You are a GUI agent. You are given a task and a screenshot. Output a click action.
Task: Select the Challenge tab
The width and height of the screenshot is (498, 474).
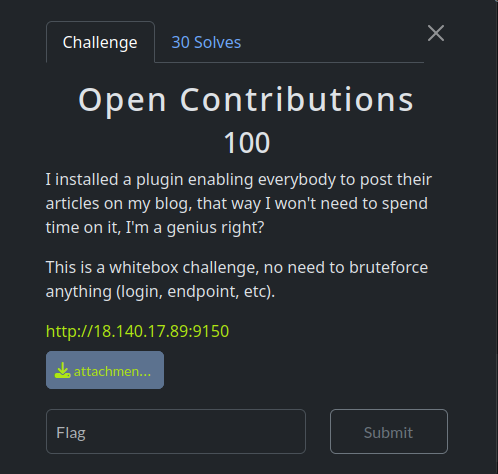pyautogui.click(x=100, y=42)
